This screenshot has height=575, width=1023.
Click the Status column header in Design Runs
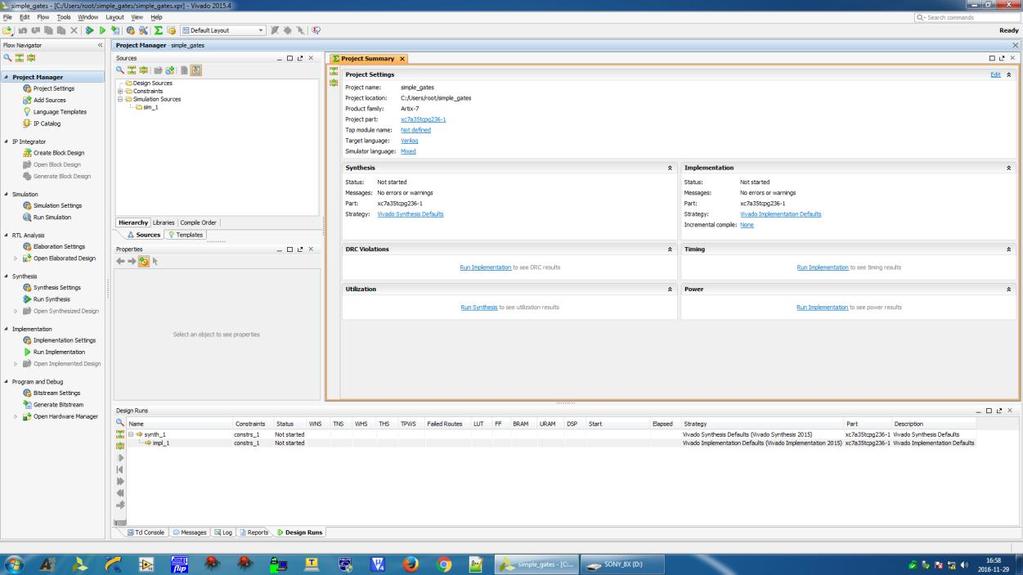point(285,424)
